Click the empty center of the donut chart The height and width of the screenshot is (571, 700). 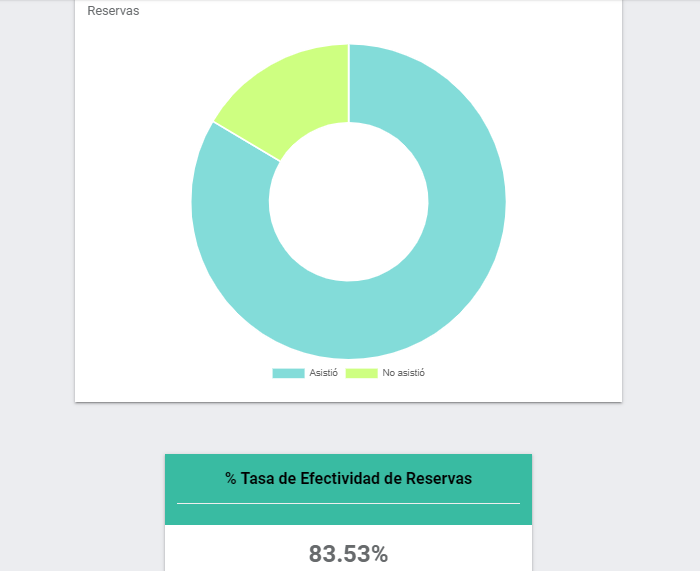point(349,202)
